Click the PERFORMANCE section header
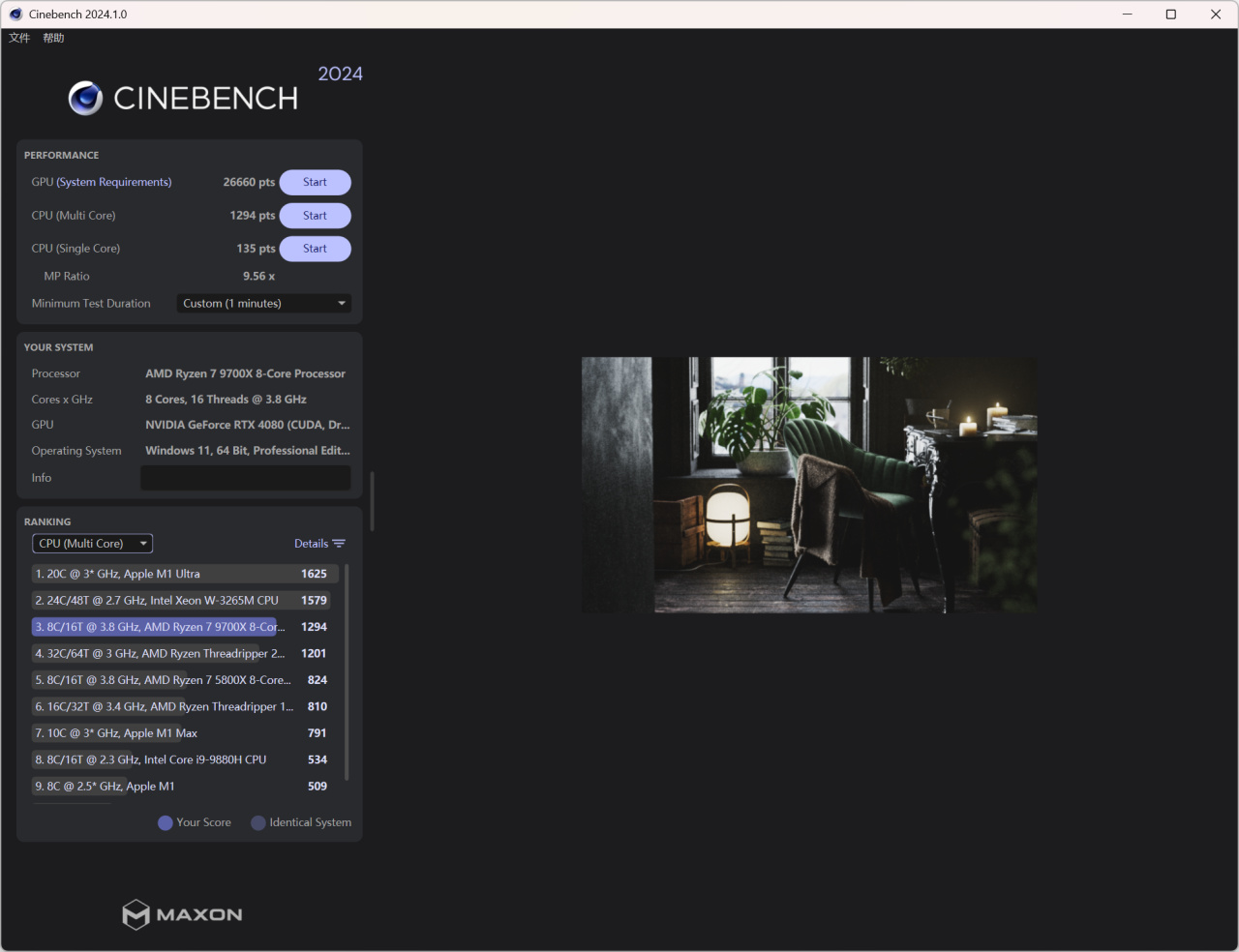 (x=61, y=156)
